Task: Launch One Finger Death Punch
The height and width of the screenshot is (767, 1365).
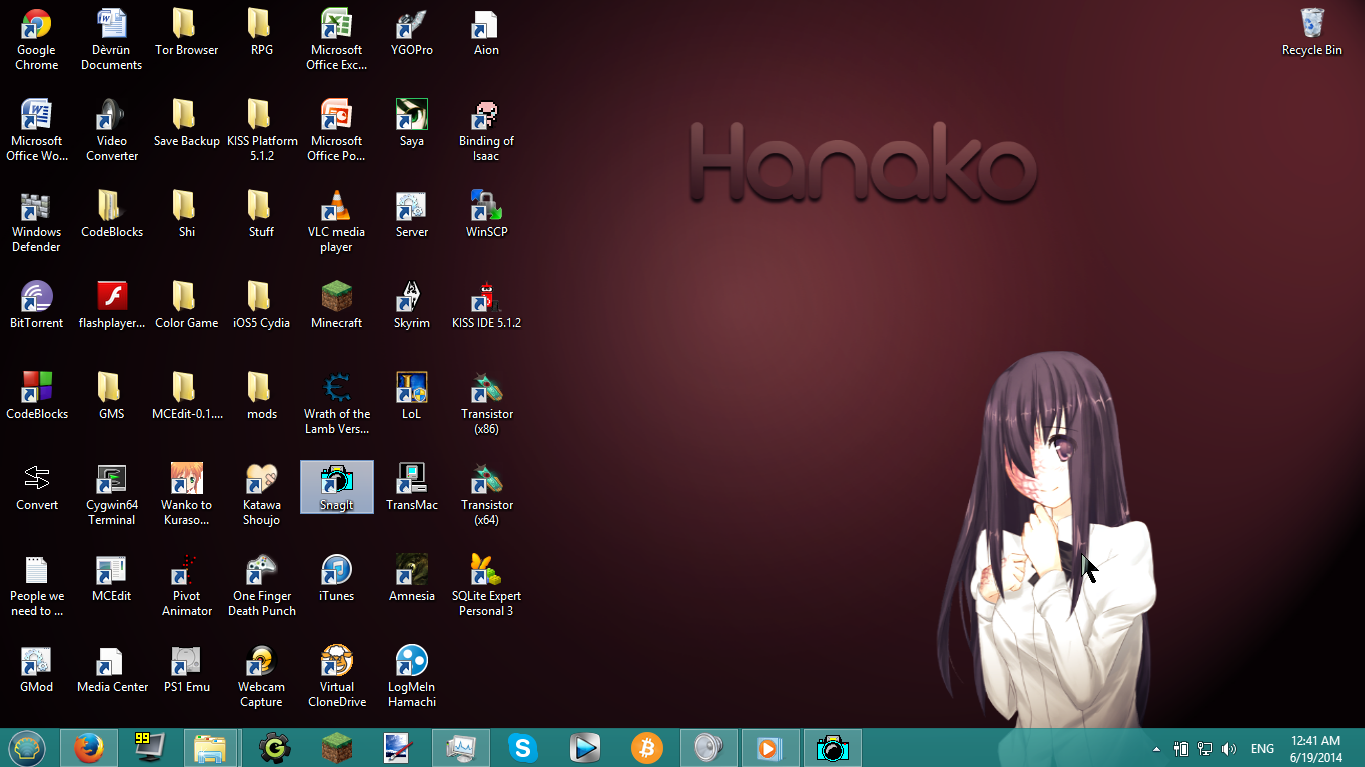Action: click(x=262, y=586)
